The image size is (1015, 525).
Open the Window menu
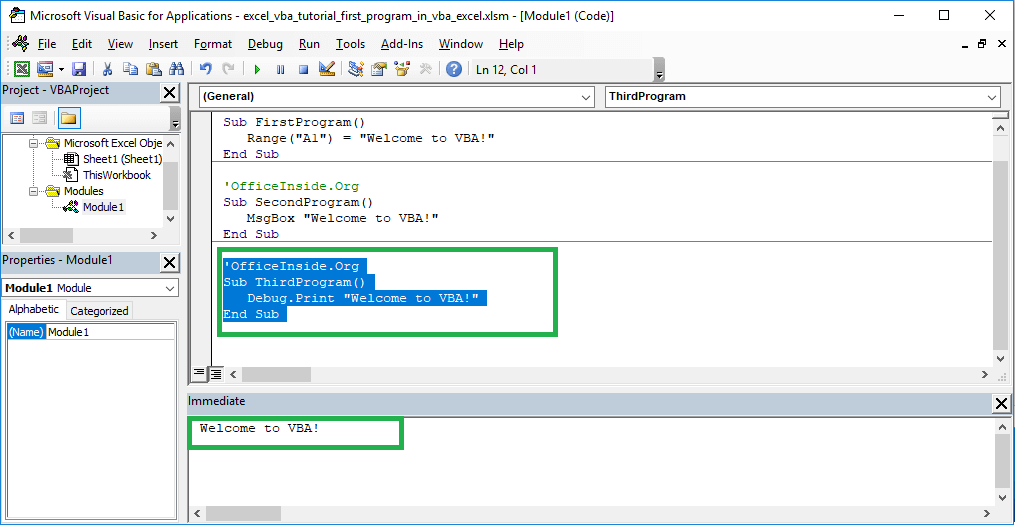point(460,44)
